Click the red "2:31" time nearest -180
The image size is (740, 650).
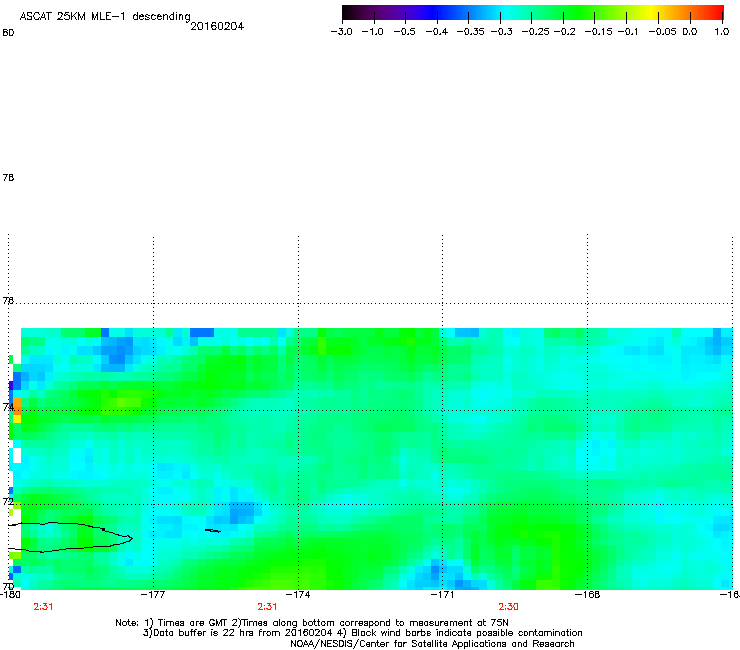[x=43, y=607]
